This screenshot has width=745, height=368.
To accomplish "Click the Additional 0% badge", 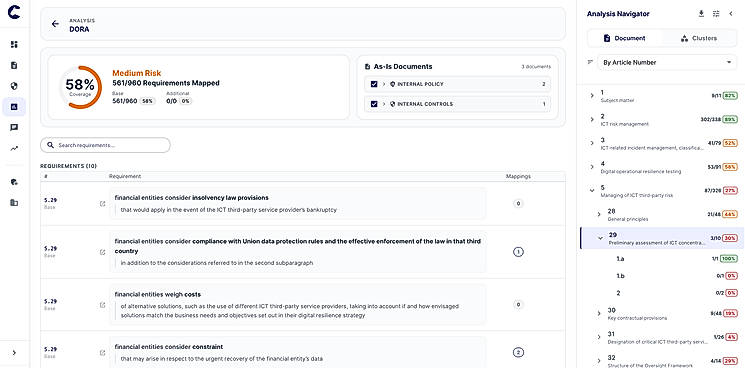I will [186, 101].
